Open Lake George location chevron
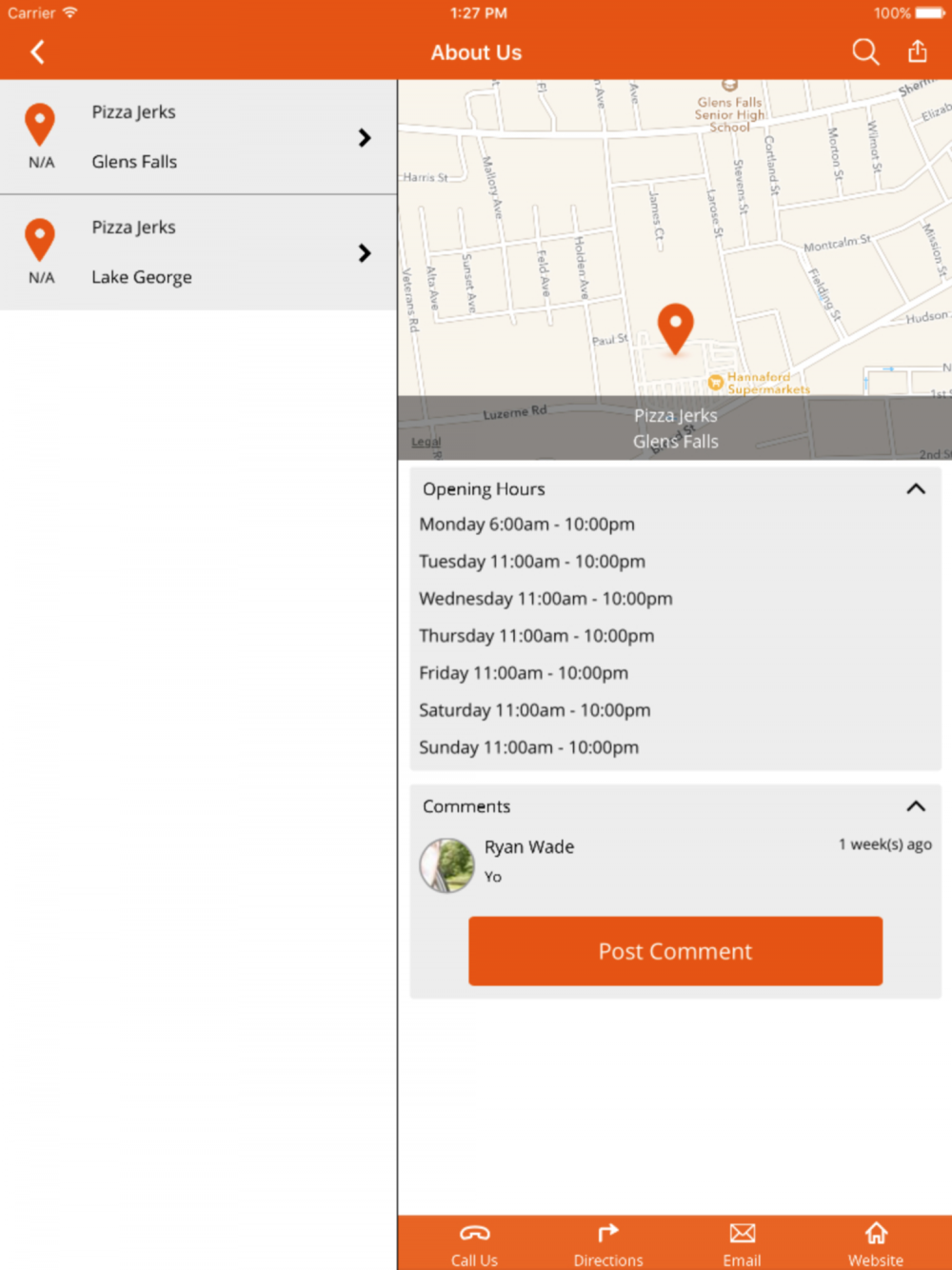This screenshot has width=952, height=1270. point(365,253)
